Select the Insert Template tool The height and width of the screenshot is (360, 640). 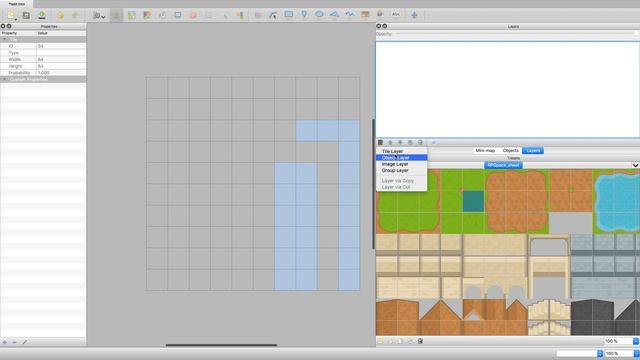pos(380,15)
